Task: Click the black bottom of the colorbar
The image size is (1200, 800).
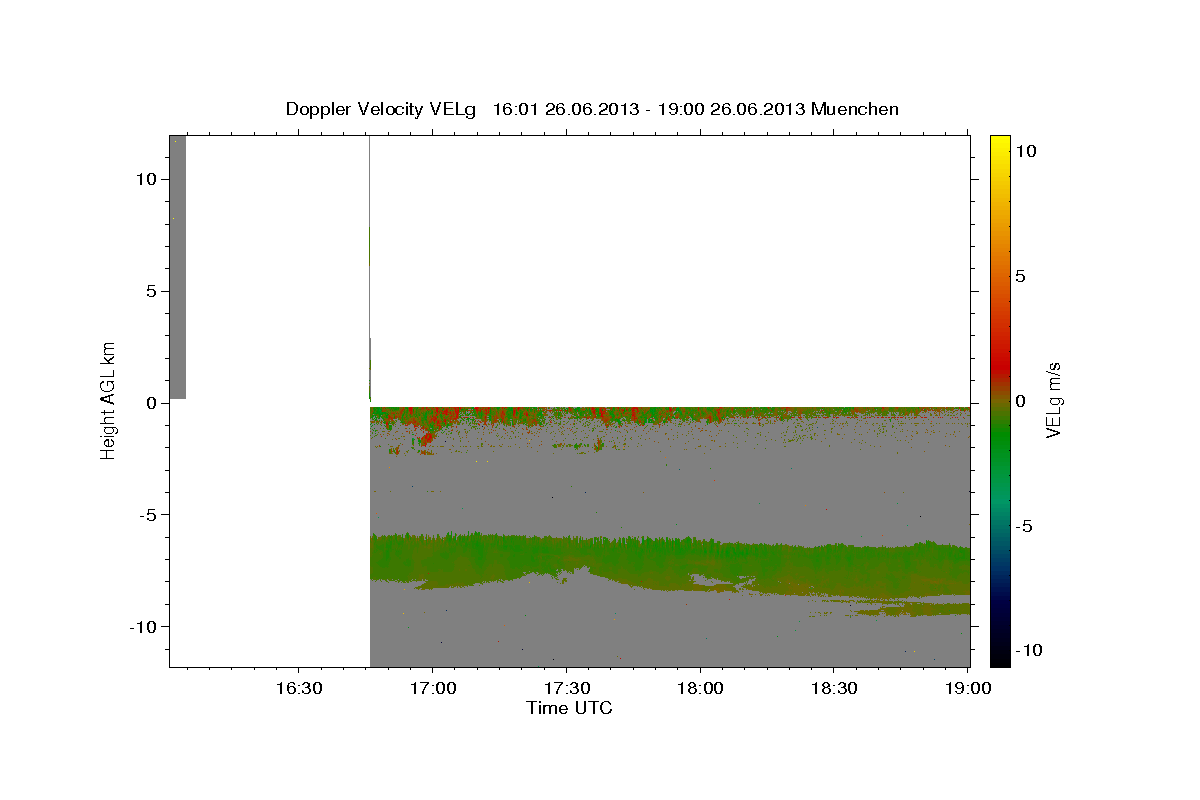Action: point(1000,655)
